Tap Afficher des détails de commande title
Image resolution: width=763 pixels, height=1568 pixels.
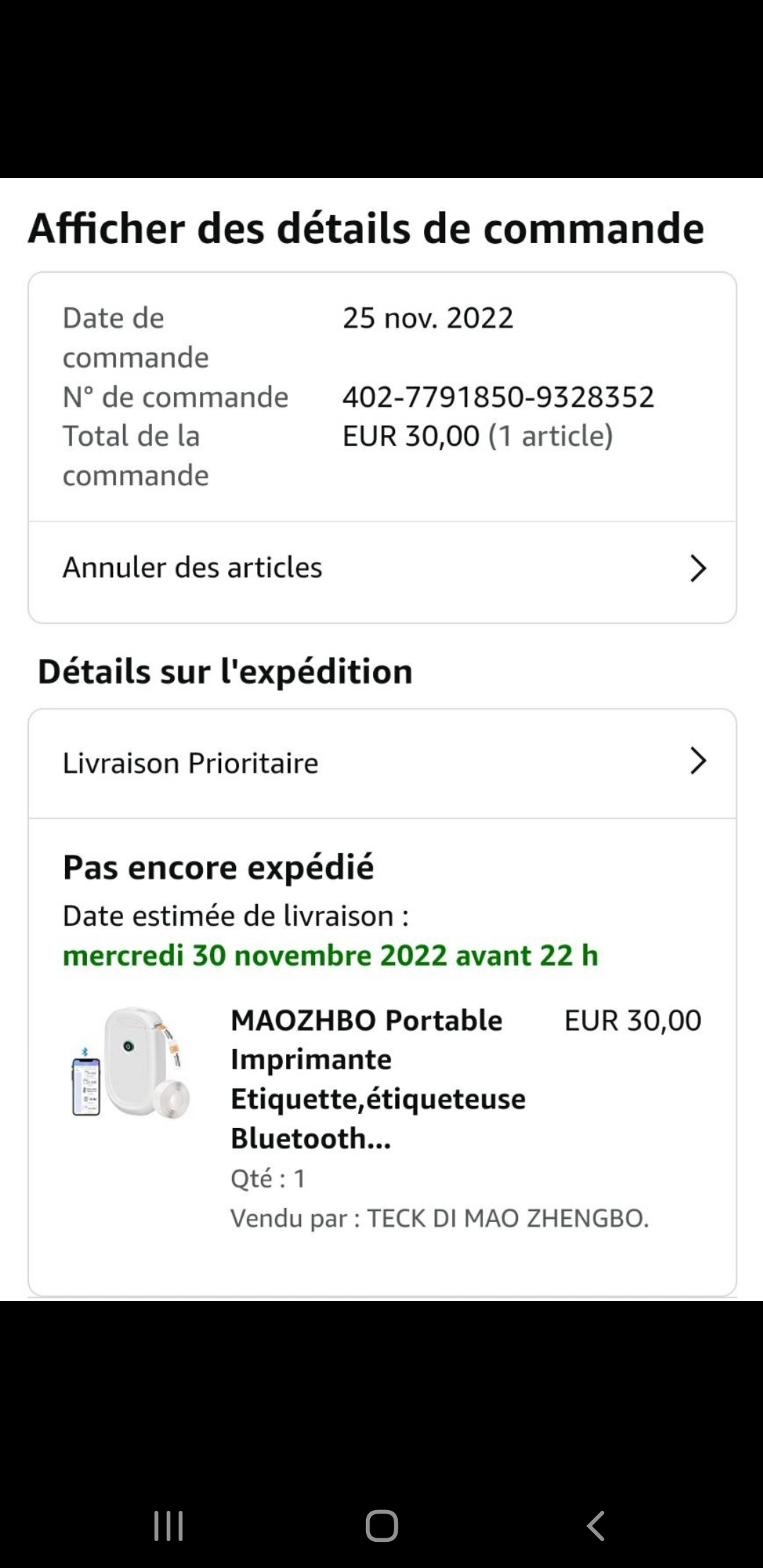[x=366, y=228]
